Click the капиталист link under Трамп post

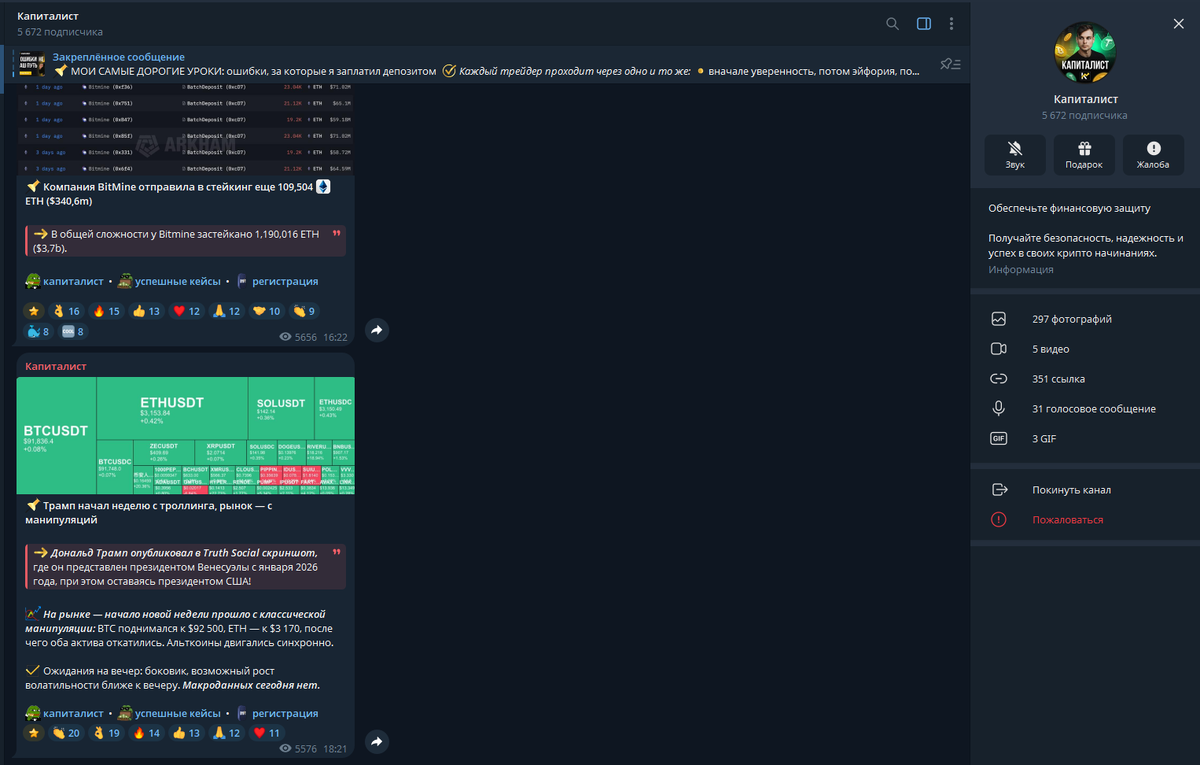(x=74, y=713)
